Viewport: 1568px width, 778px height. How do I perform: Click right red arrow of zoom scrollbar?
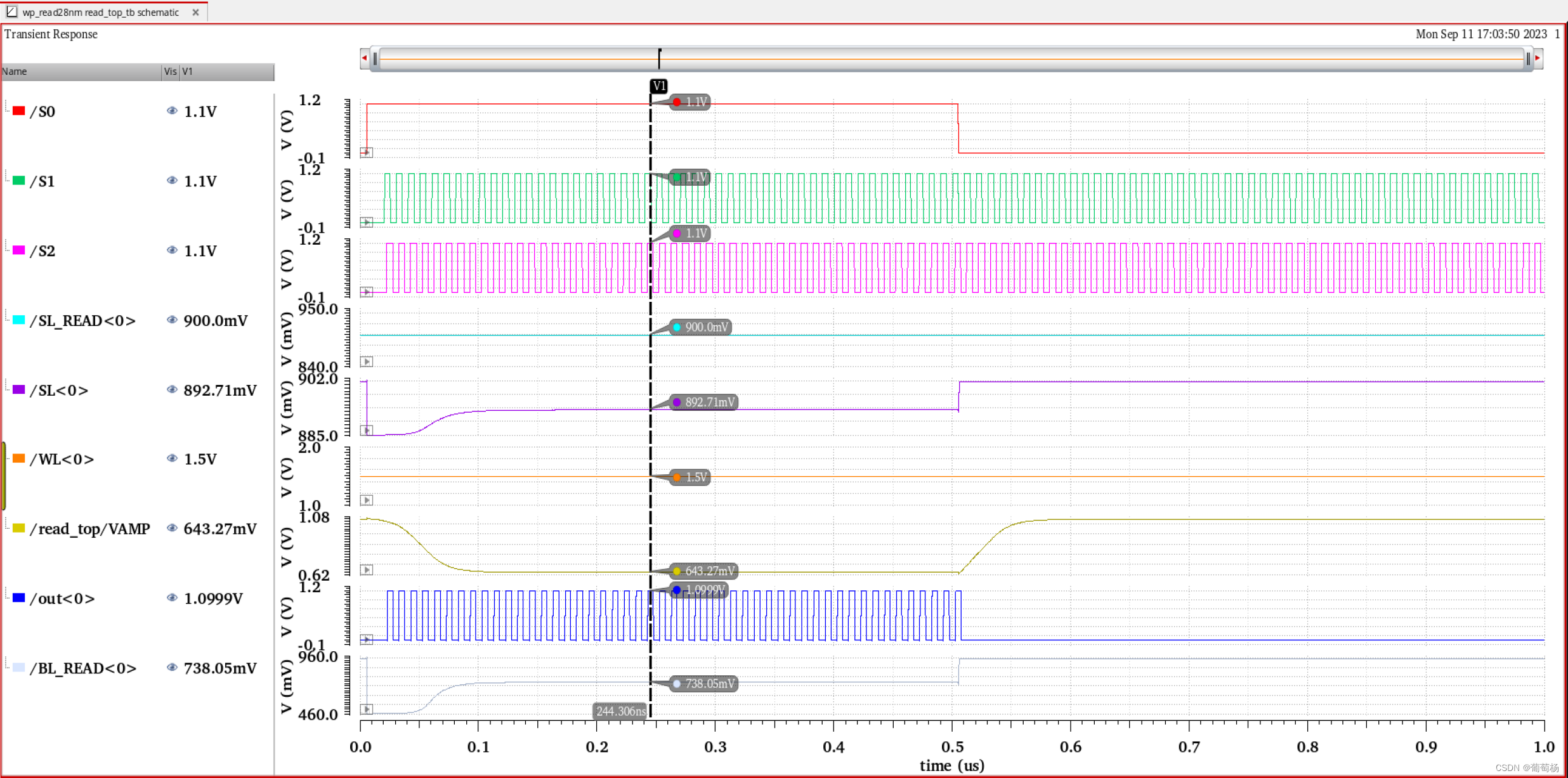point(1538,58)
